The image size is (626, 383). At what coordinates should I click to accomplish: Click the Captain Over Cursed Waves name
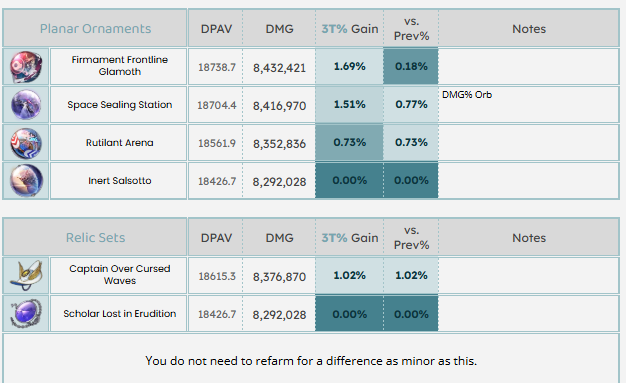120,274
